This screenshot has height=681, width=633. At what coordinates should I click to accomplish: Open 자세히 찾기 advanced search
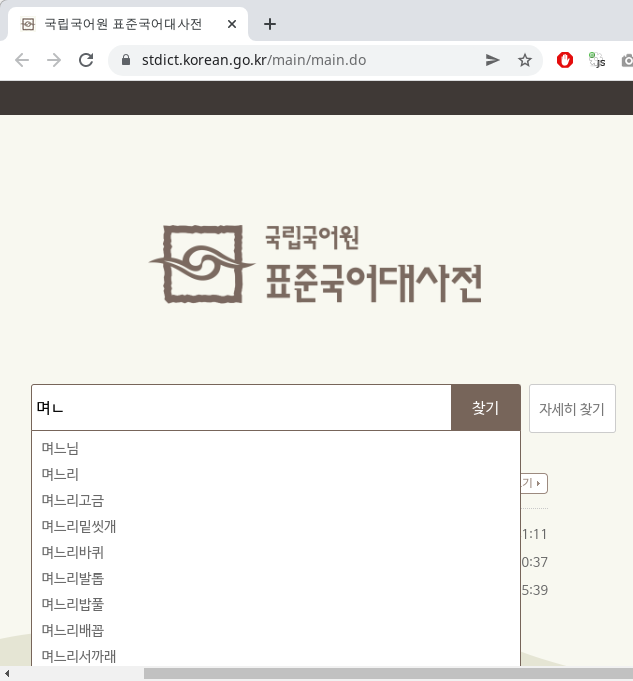572,408
